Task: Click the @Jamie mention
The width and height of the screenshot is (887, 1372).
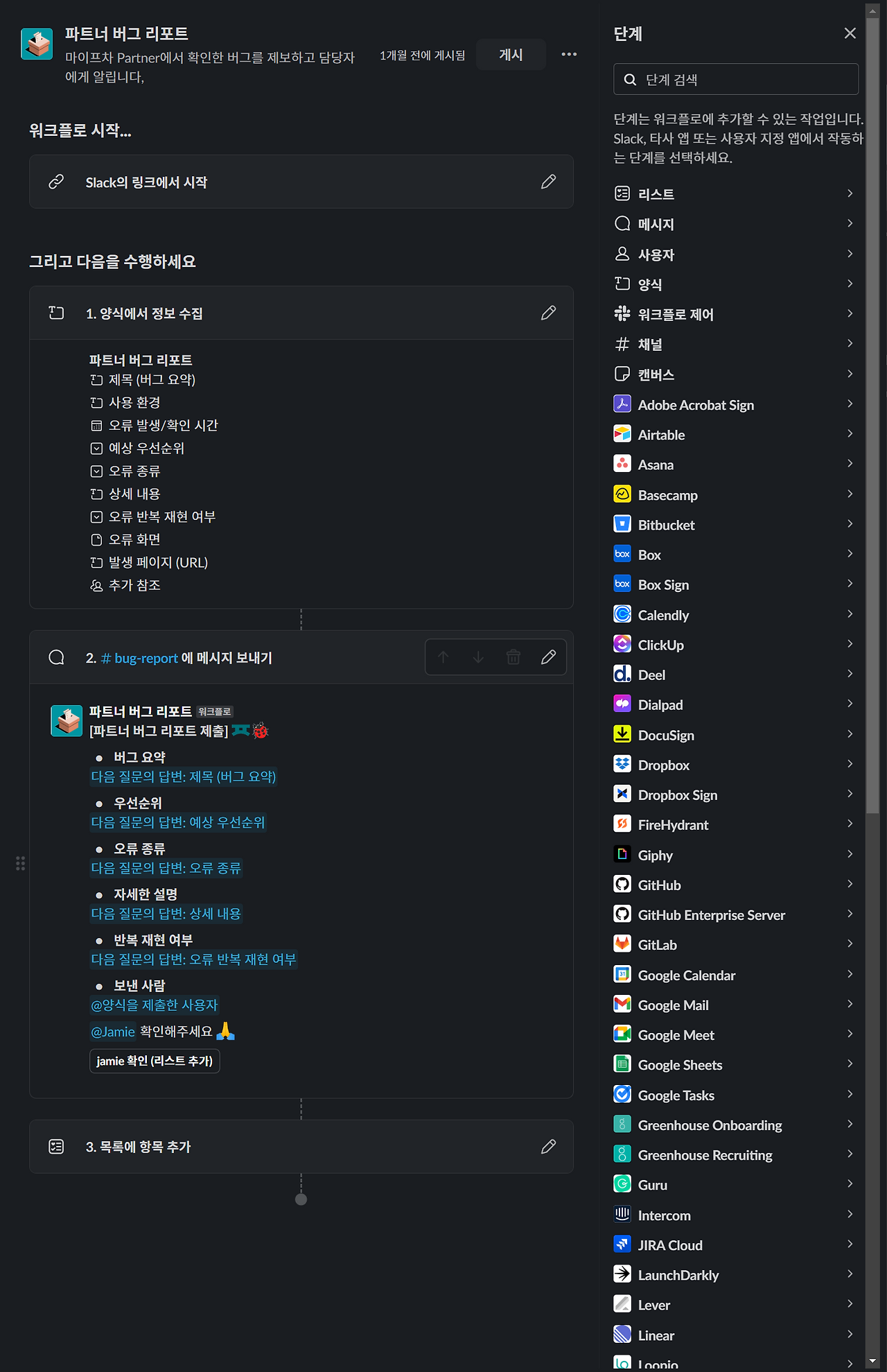Action: coord(113,1032)
